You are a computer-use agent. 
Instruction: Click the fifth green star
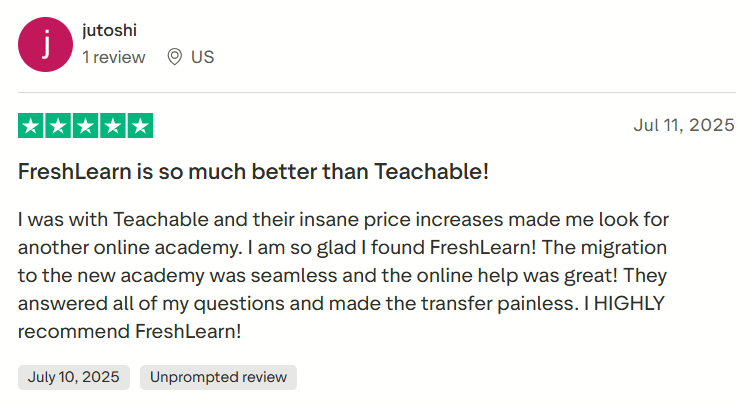[x=140, y=126]
